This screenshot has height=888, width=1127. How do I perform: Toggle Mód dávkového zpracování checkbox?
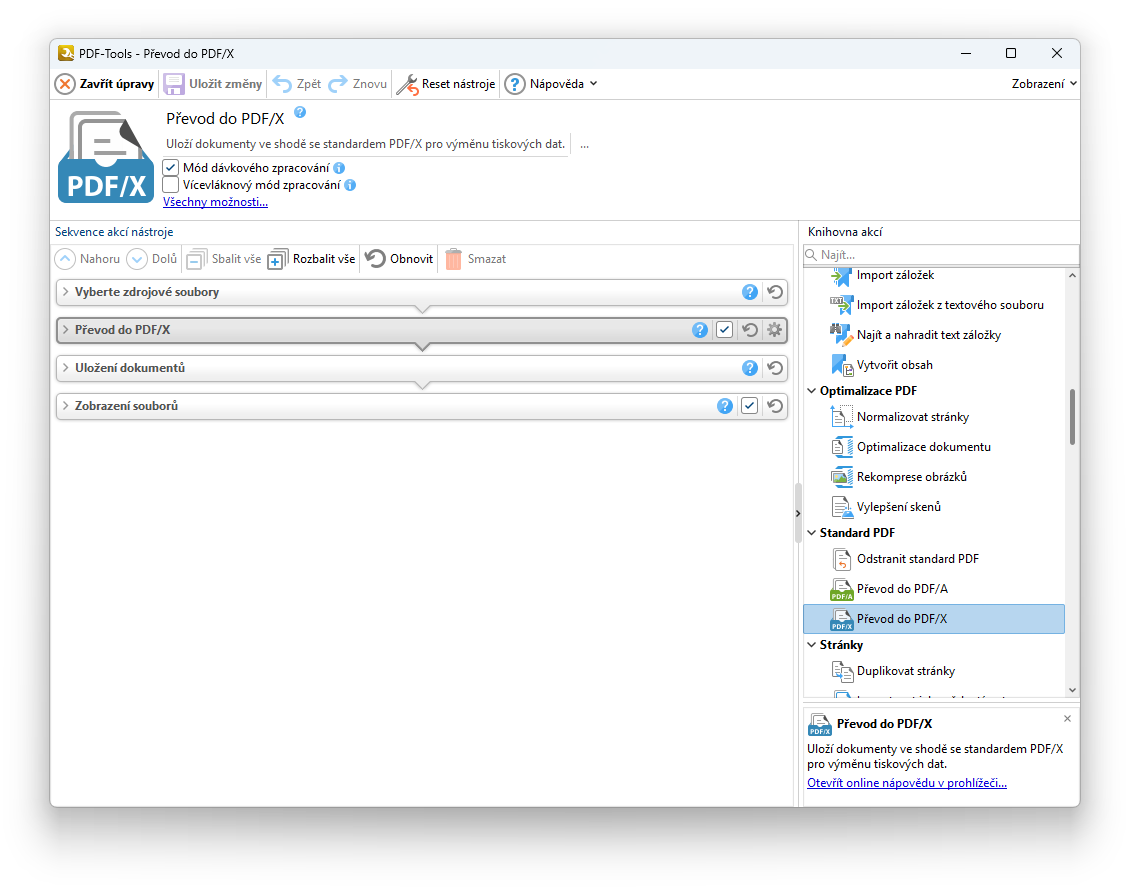coord(170,168)
